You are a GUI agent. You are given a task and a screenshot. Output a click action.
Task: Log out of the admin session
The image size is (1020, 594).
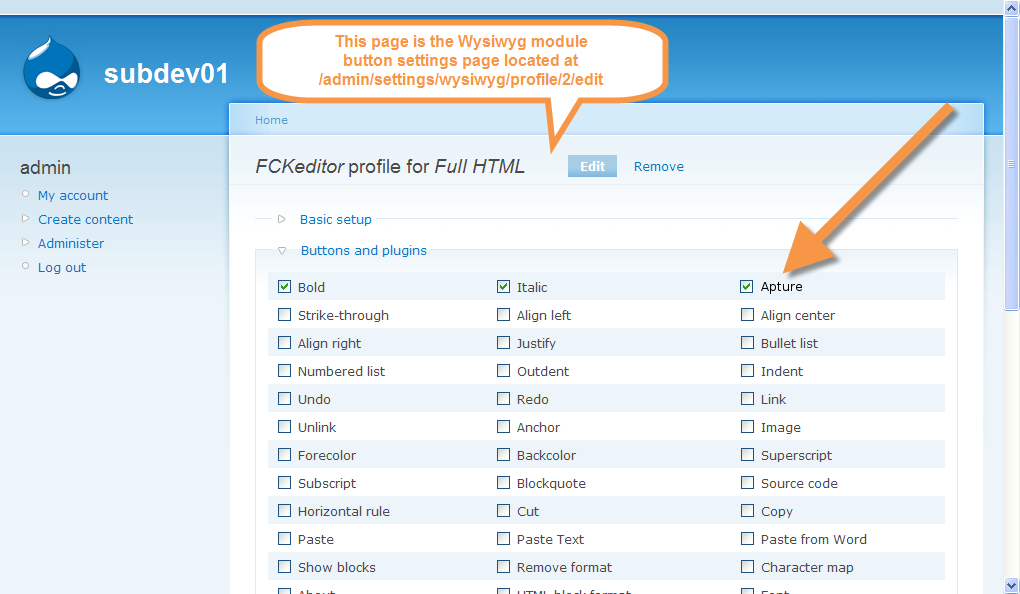[62, 267]
